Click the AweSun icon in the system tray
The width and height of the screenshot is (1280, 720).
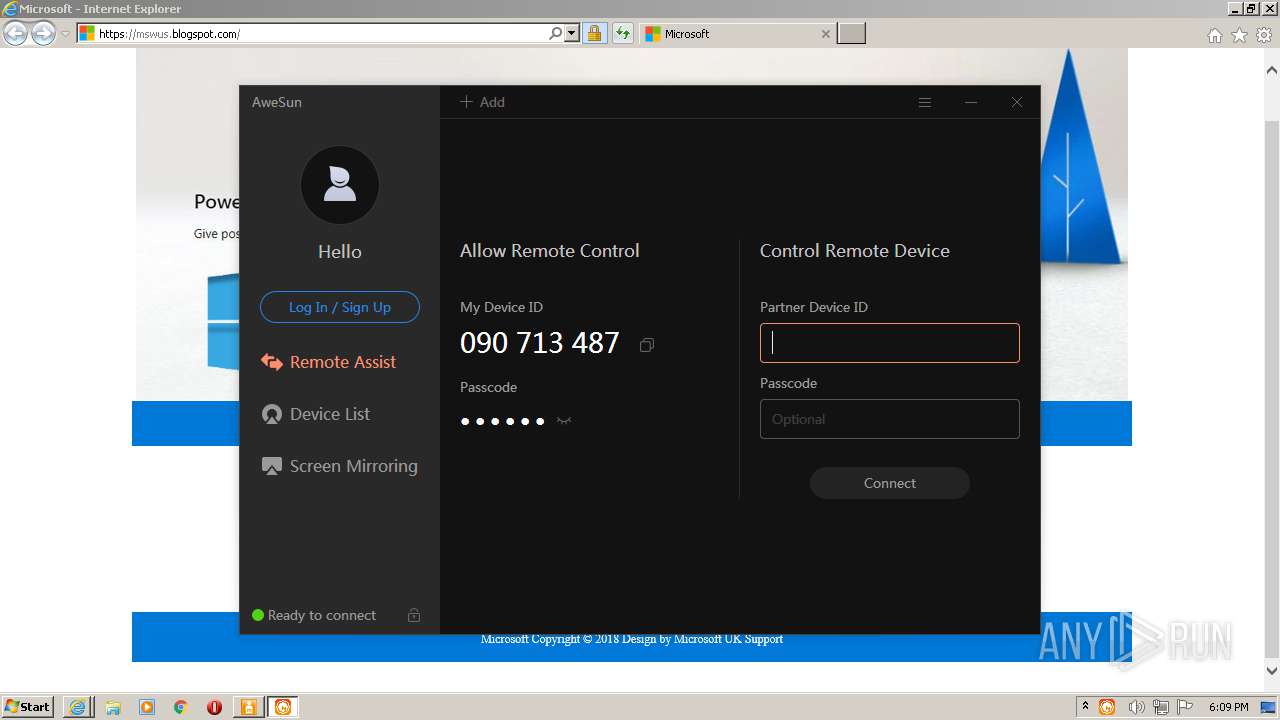coord(1107,707)
